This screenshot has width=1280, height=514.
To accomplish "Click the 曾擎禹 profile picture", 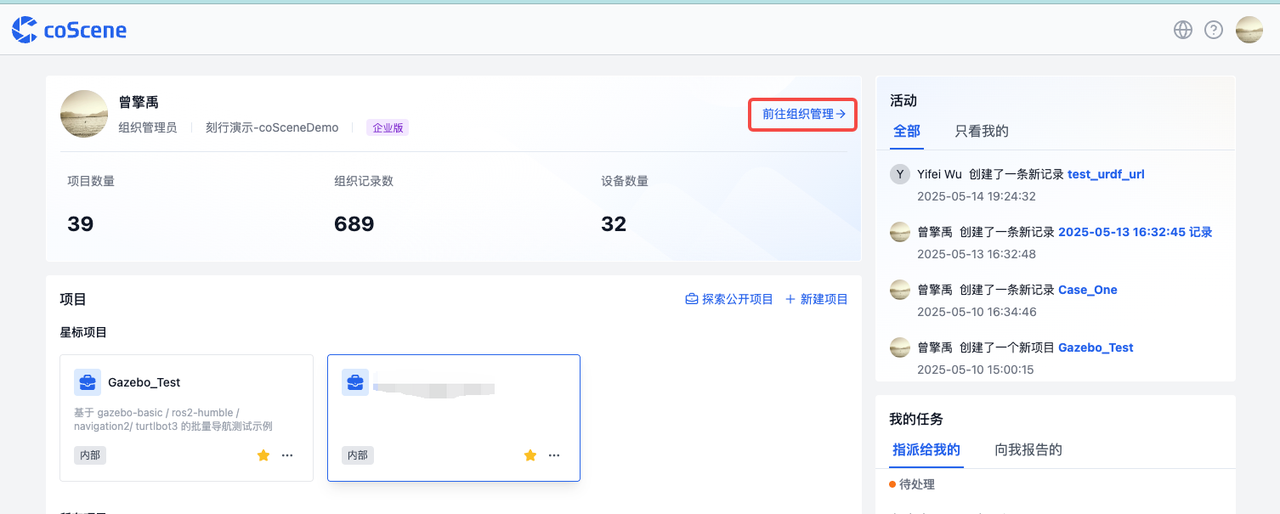I will [84, 114].
